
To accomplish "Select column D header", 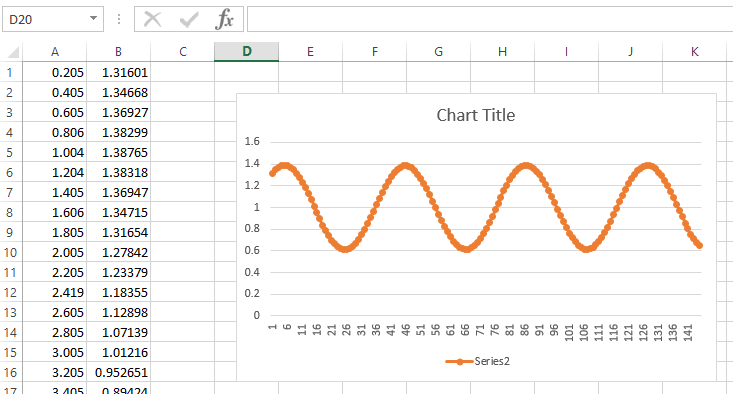I will (x=246, y=51).
